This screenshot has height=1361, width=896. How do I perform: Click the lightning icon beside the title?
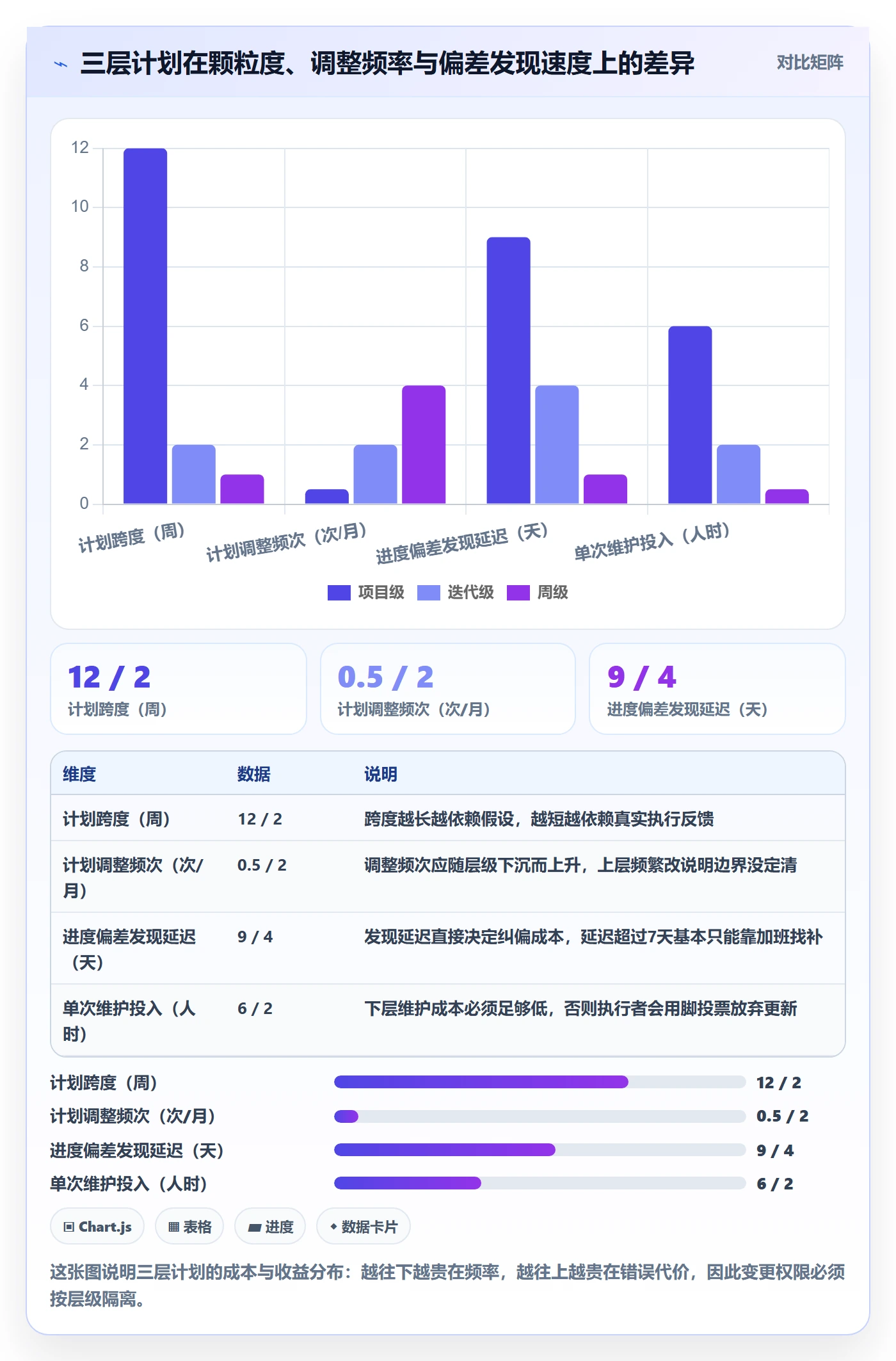point(61,64)
